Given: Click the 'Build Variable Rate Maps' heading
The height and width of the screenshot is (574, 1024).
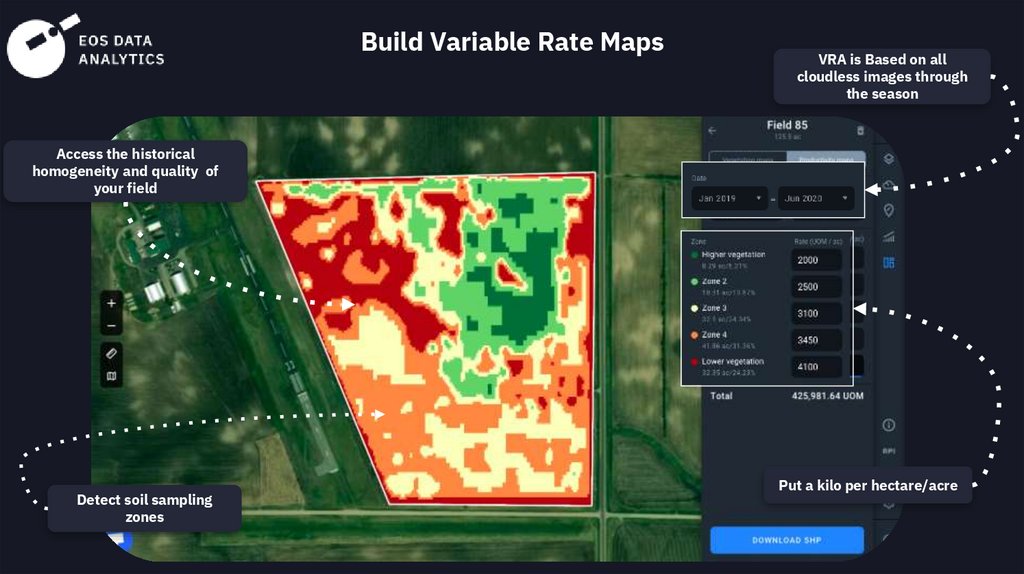Looking at the screenshot, I should pos(512,42).
